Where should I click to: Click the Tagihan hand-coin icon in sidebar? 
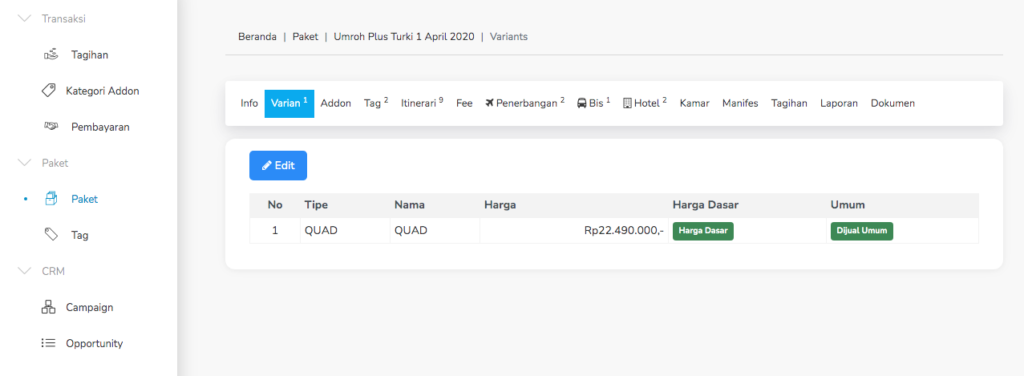(51, 55)
